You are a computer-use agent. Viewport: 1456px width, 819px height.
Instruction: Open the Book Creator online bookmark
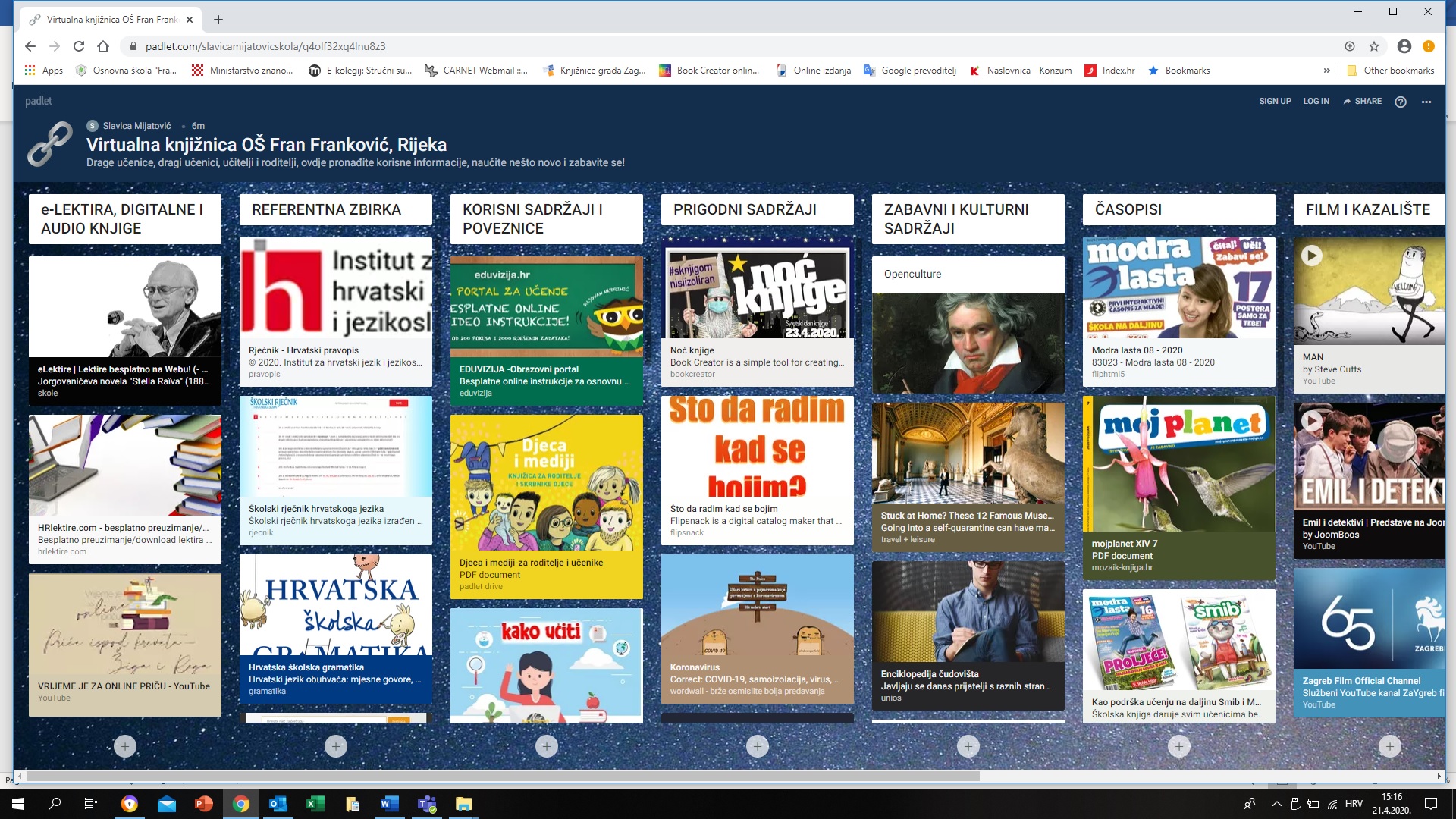pyautogui.click(x=709, y=71)
